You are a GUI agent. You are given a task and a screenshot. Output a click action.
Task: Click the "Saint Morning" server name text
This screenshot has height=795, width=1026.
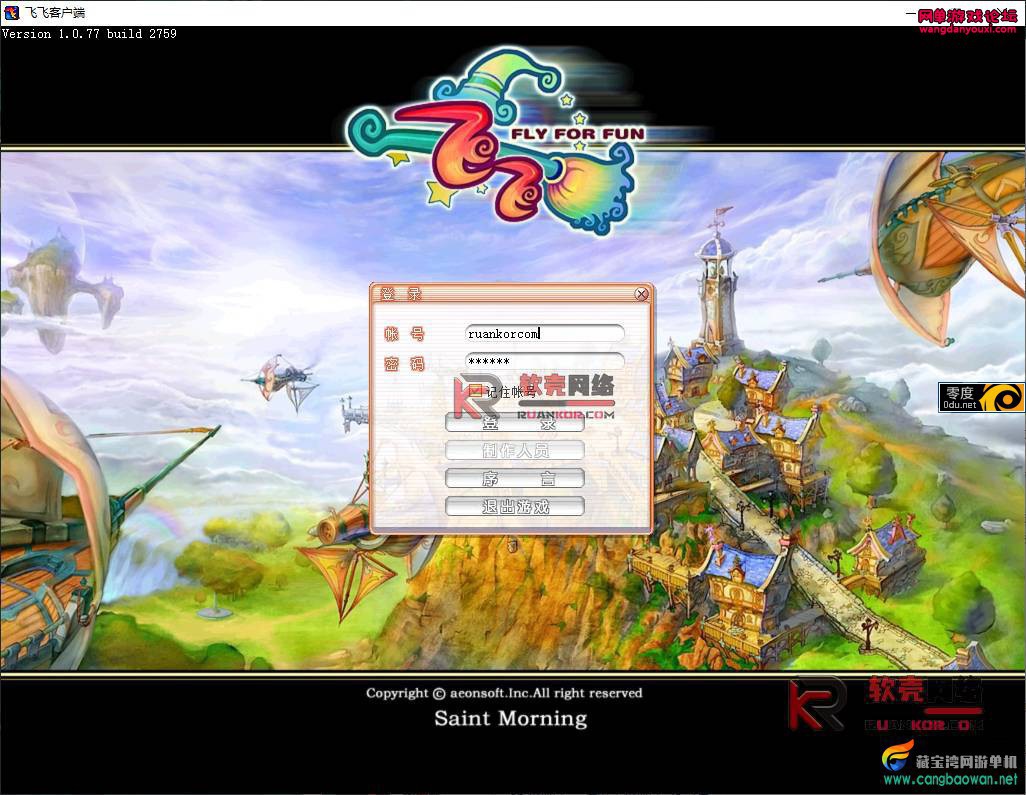510,718
